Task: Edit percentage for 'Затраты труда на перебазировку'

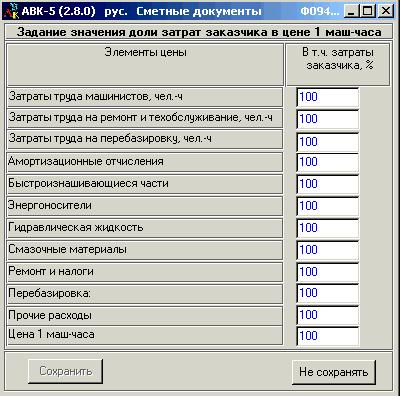Action: coord(328,142)
